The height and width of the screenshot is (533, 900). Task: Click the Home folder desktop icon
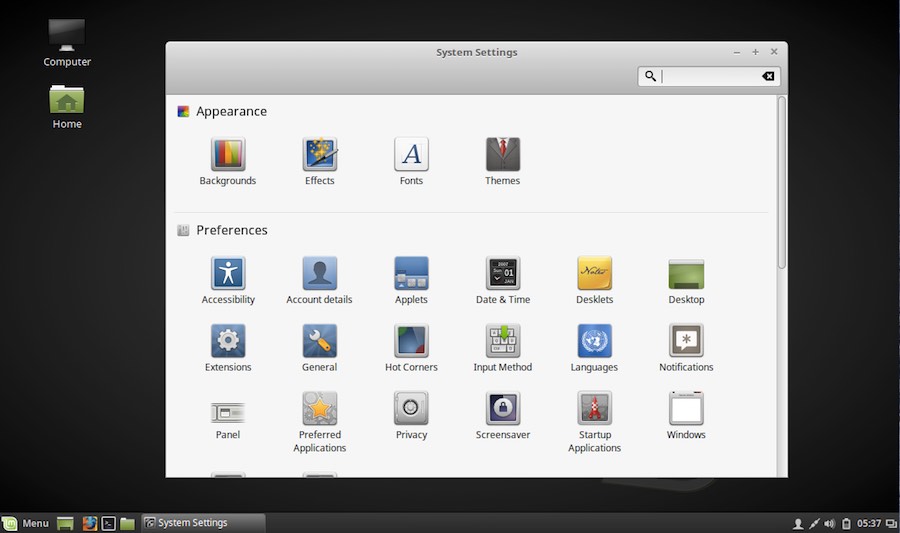(x=67, y=99)
